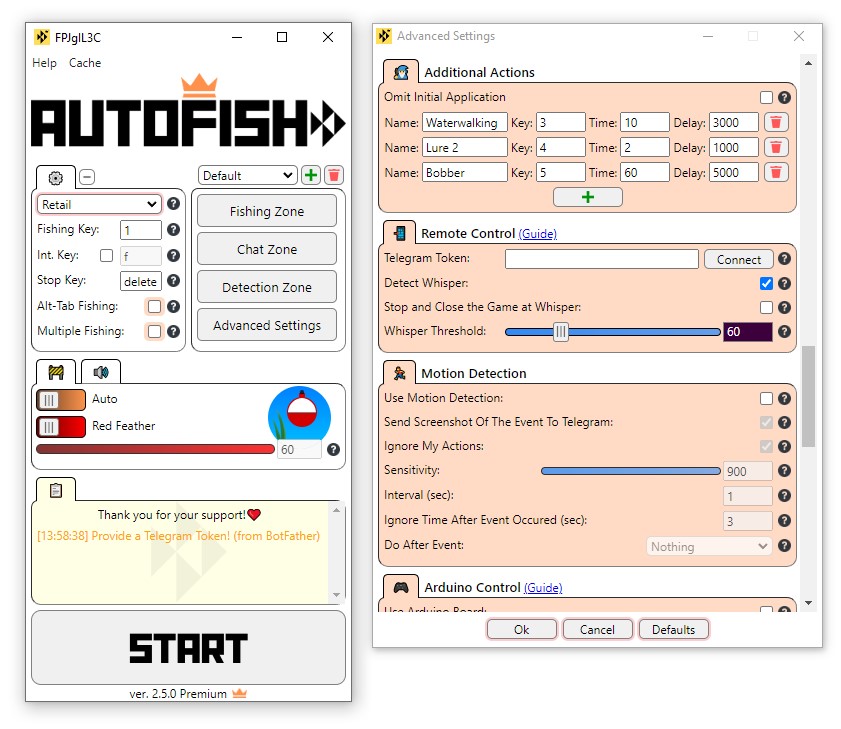Check Omit Initial Application
Viewport: 841px width, 729px height.
[766, 98]
